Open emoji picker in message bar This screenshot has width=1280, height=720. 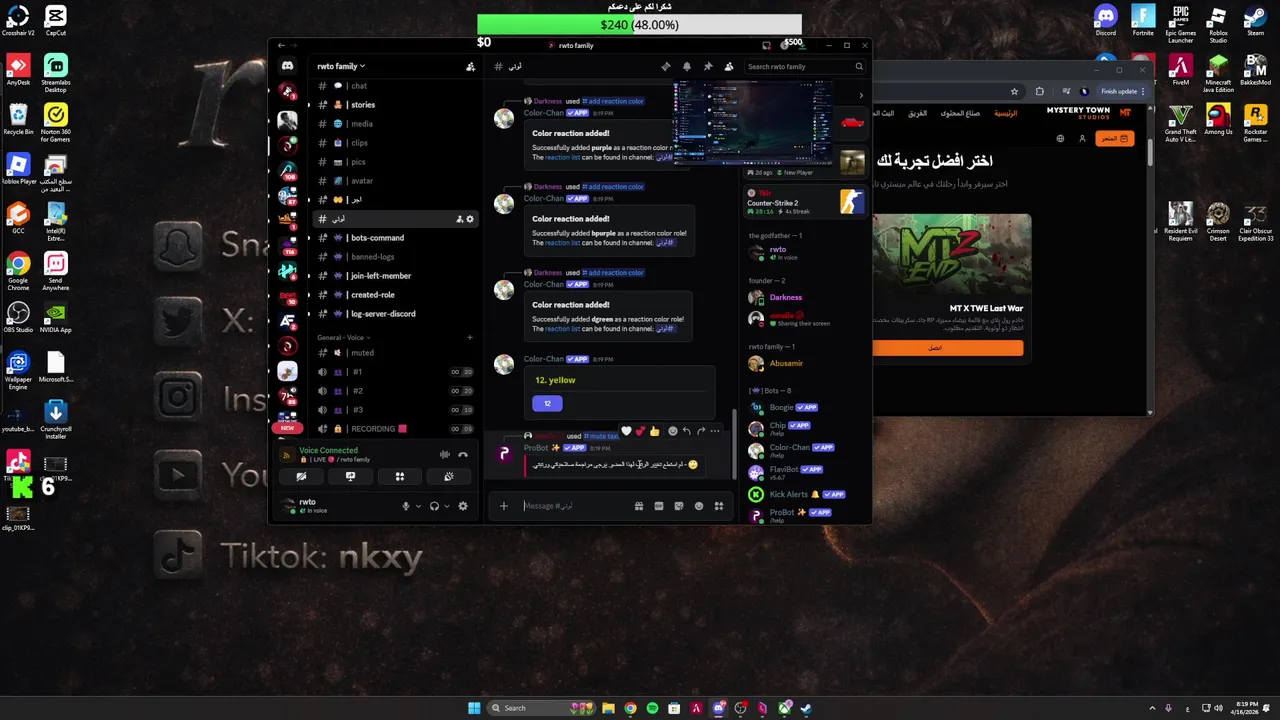pyautogui.click(x=699, y=506)
